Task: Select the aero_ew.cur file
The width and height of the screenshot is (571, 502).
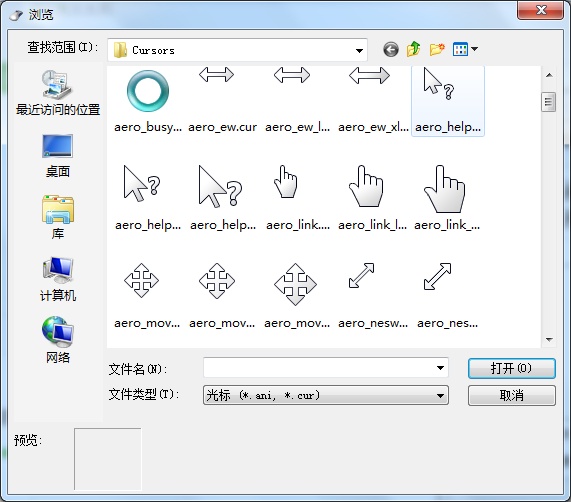Action: pyautogui.click(x=222, y=100)
